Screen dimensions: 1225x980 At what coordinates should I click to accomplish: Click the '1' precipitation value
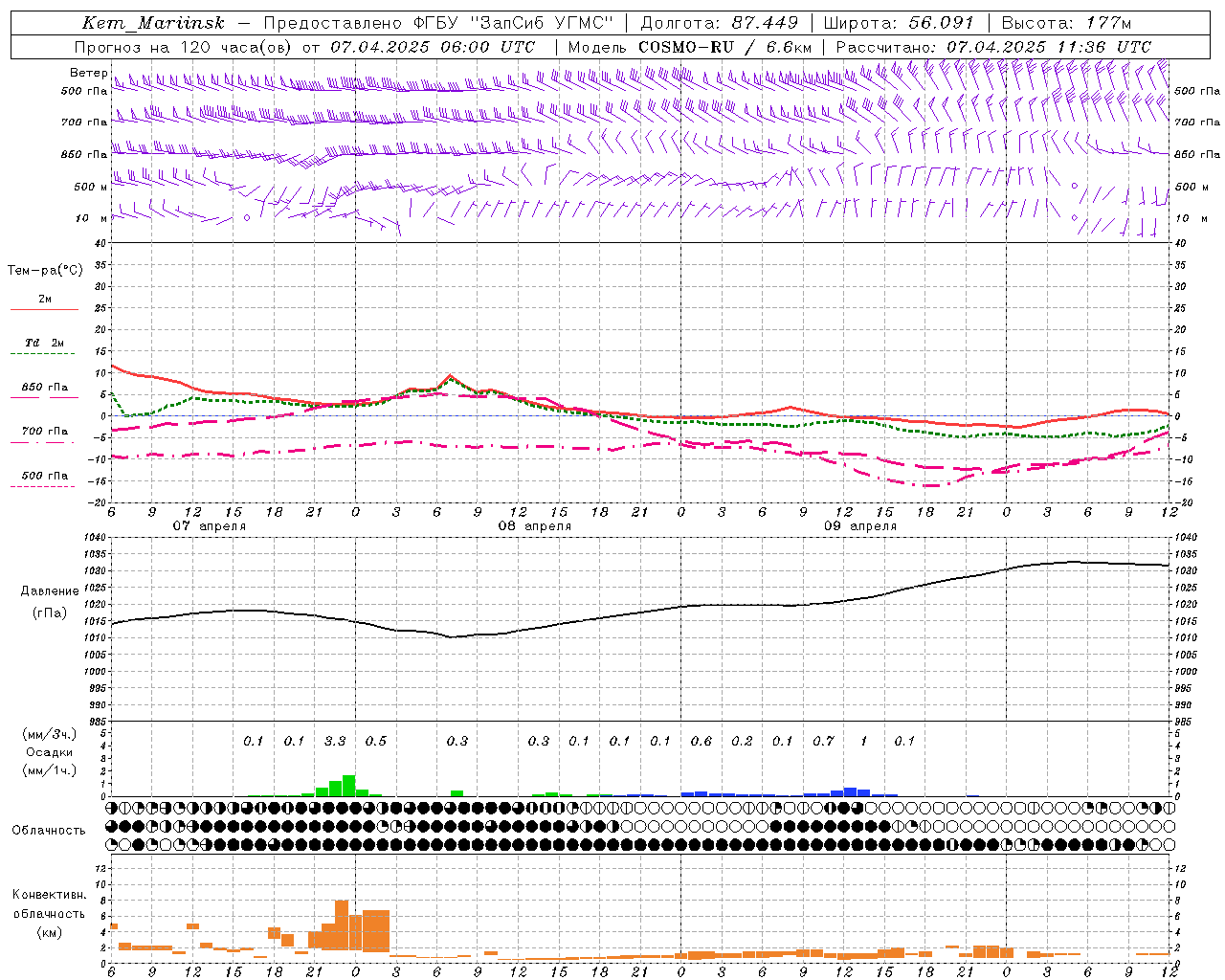click(x=864, y=741)
